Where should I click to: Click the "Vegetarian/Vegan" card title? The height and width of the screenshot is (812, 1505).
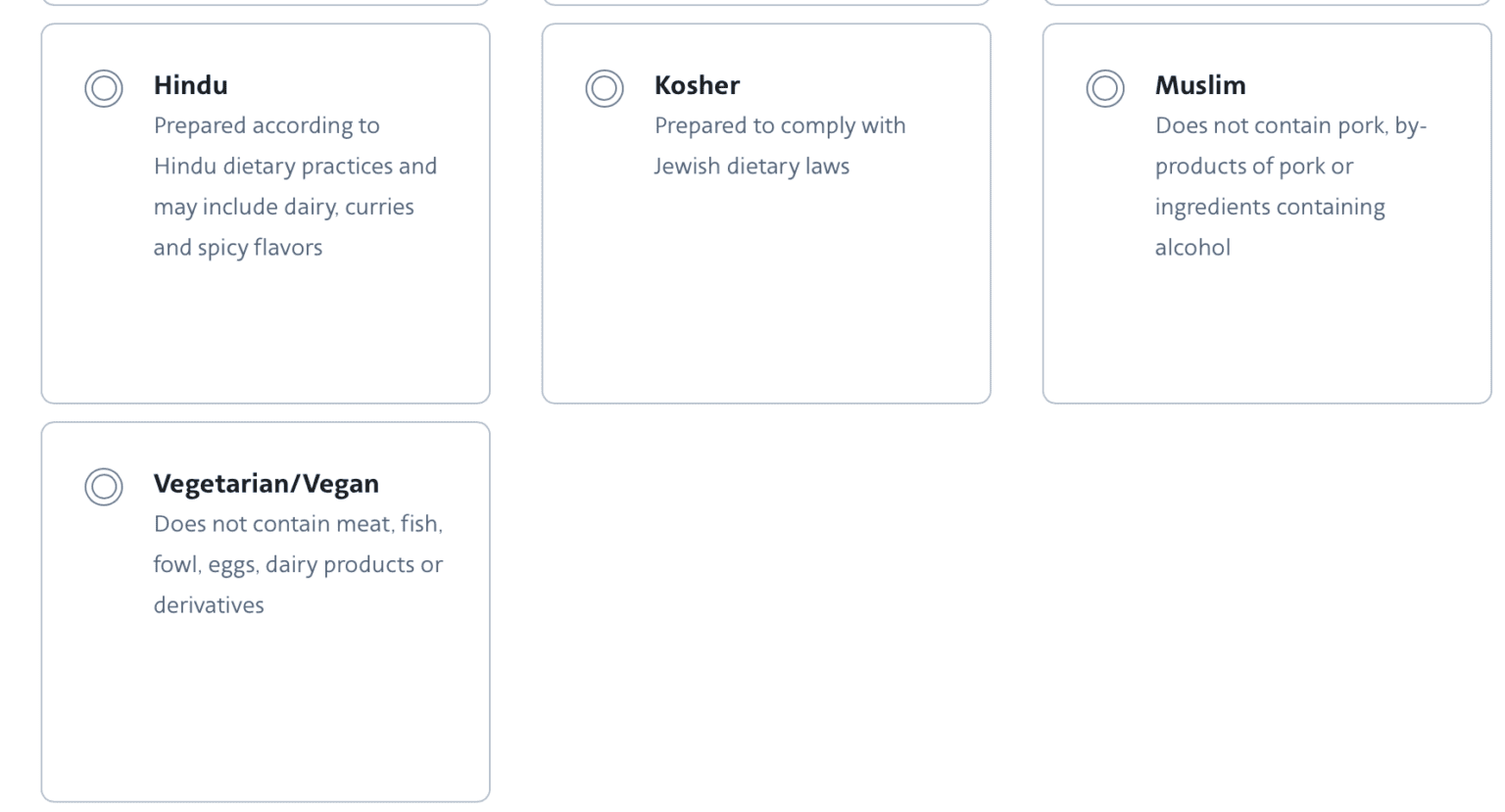[x=267, y=484]
